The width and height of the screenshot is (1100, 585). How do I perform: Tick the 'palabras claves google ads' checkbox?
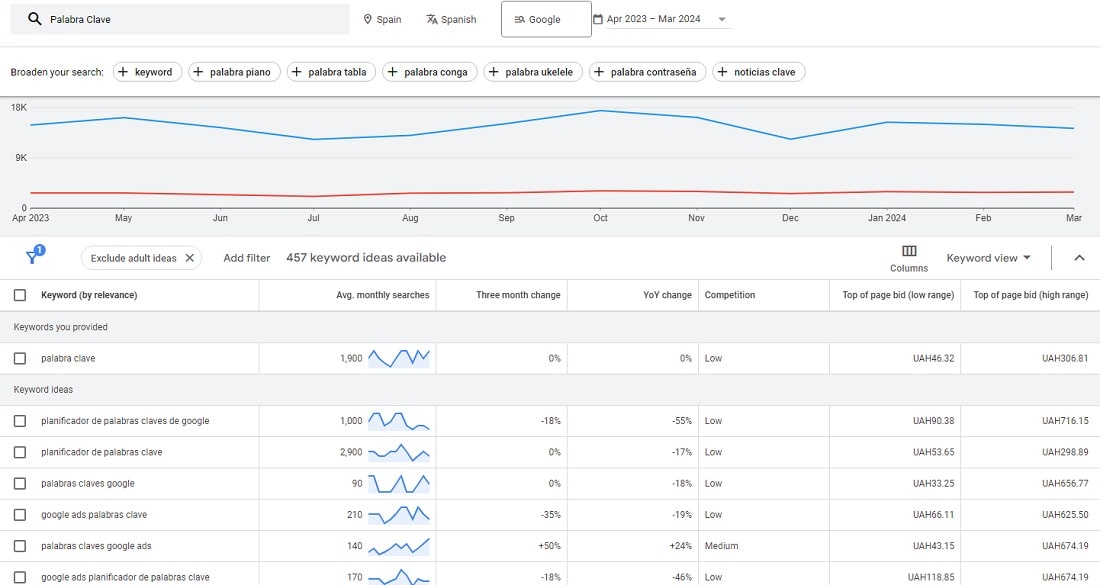click(20, 546)
